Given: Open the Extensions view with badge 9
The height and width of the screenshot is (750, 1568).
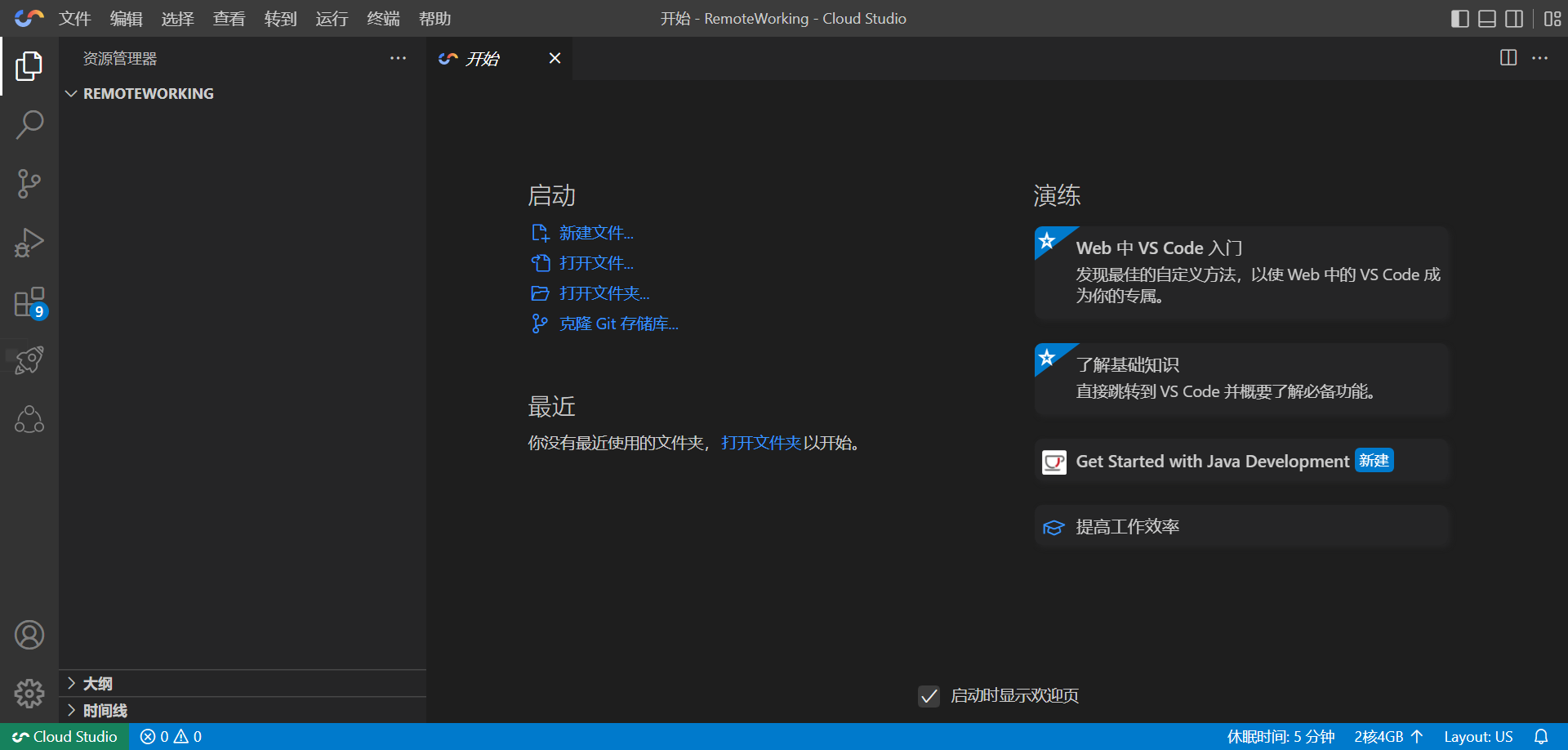Looking at the screenshot, I should click(x=29, y=302).
